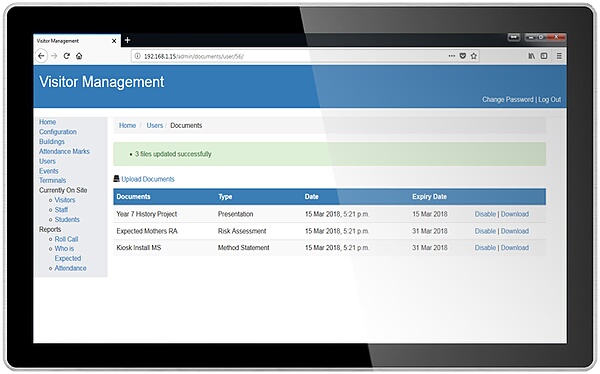This screenshot has width=600, height=374.
Task: Click the 'Presentation' type cell
Action: click(235, 214)
